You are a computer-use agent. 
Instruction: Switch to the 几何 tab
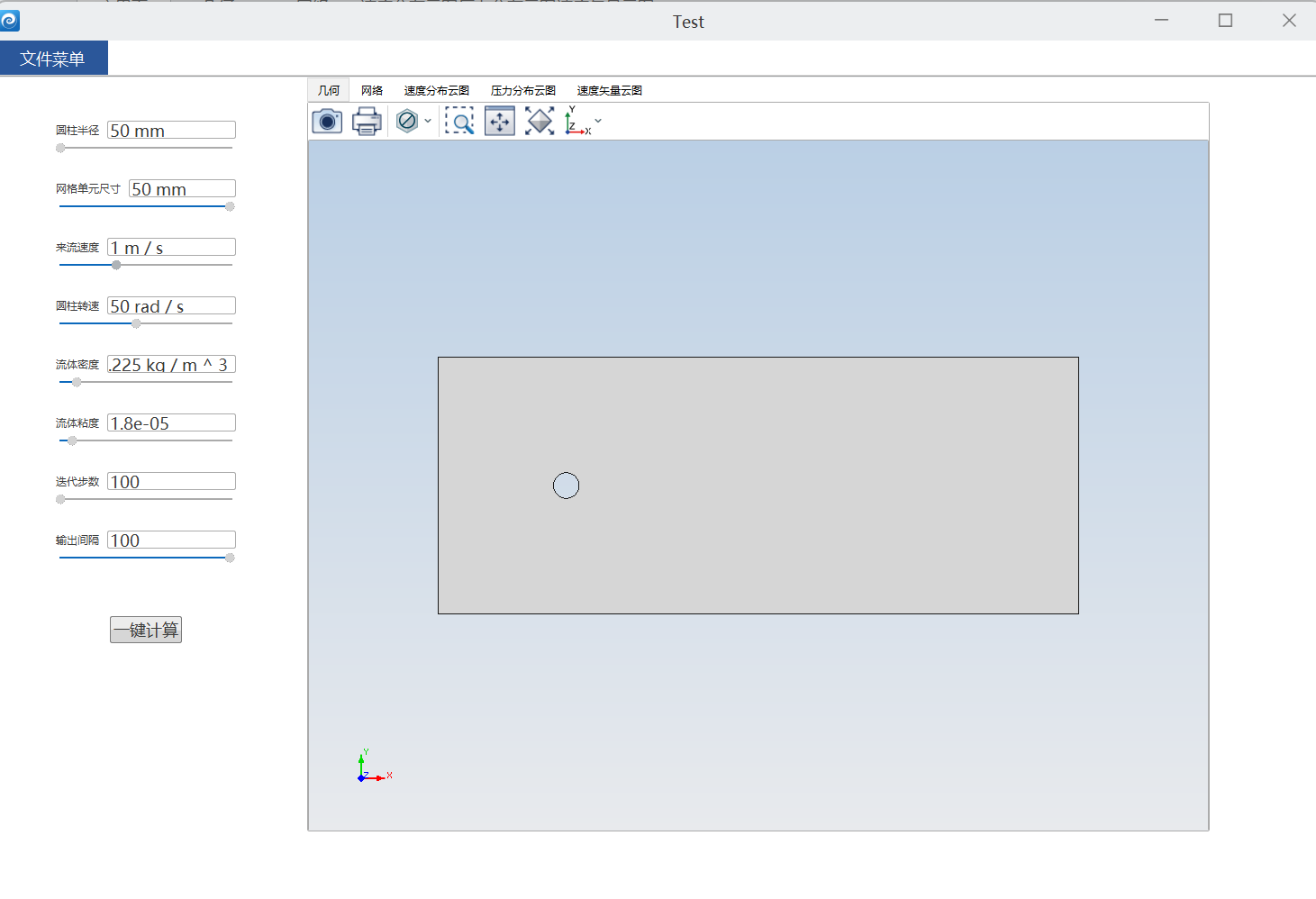329,90
